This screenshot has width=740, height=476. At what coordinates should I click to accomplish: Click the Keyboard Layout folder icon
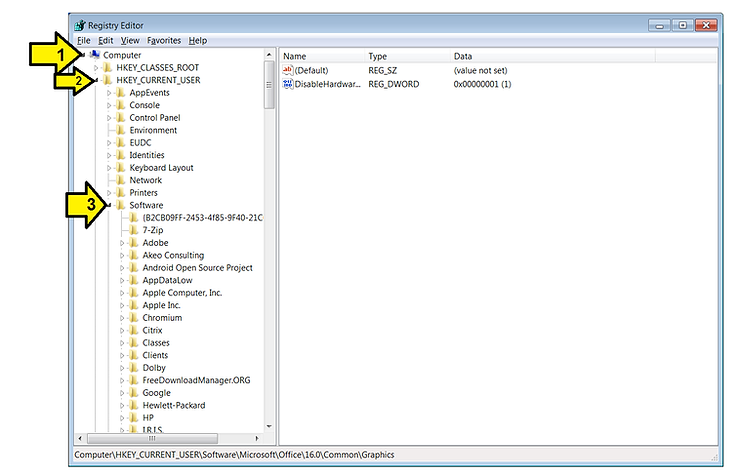coord(121,167)
